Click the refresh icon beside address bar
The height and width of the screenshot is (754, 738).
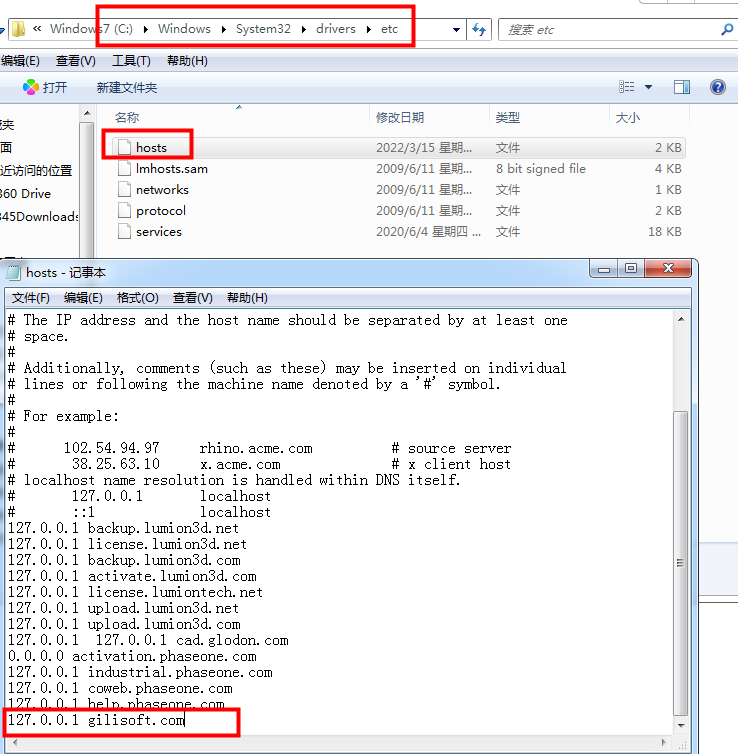[479, 29]
